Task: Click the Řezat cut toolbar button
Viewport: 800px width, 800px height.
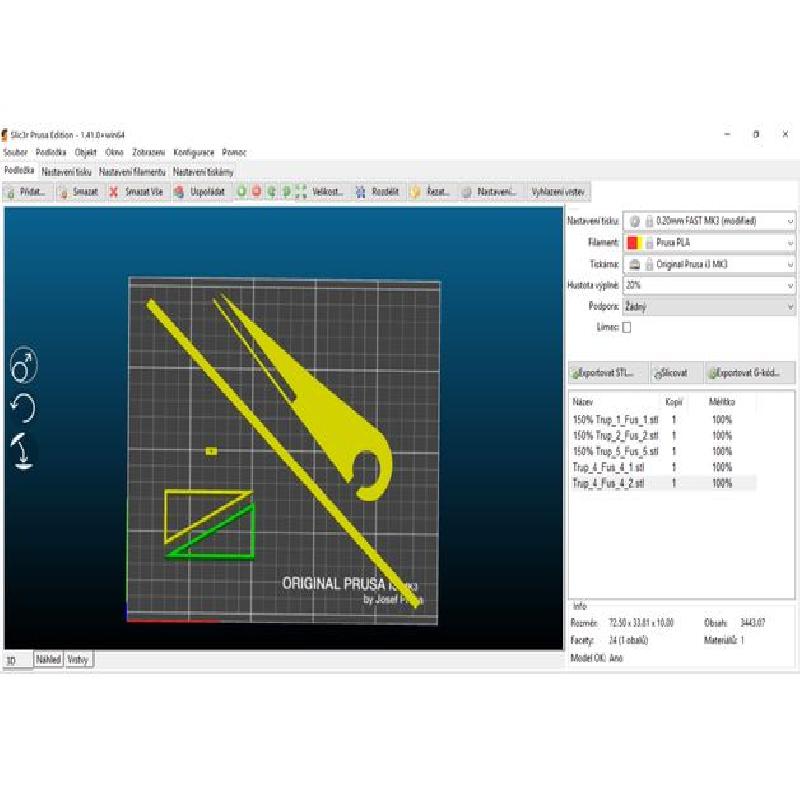Action: pyautogui.click(x=432, y=192)
